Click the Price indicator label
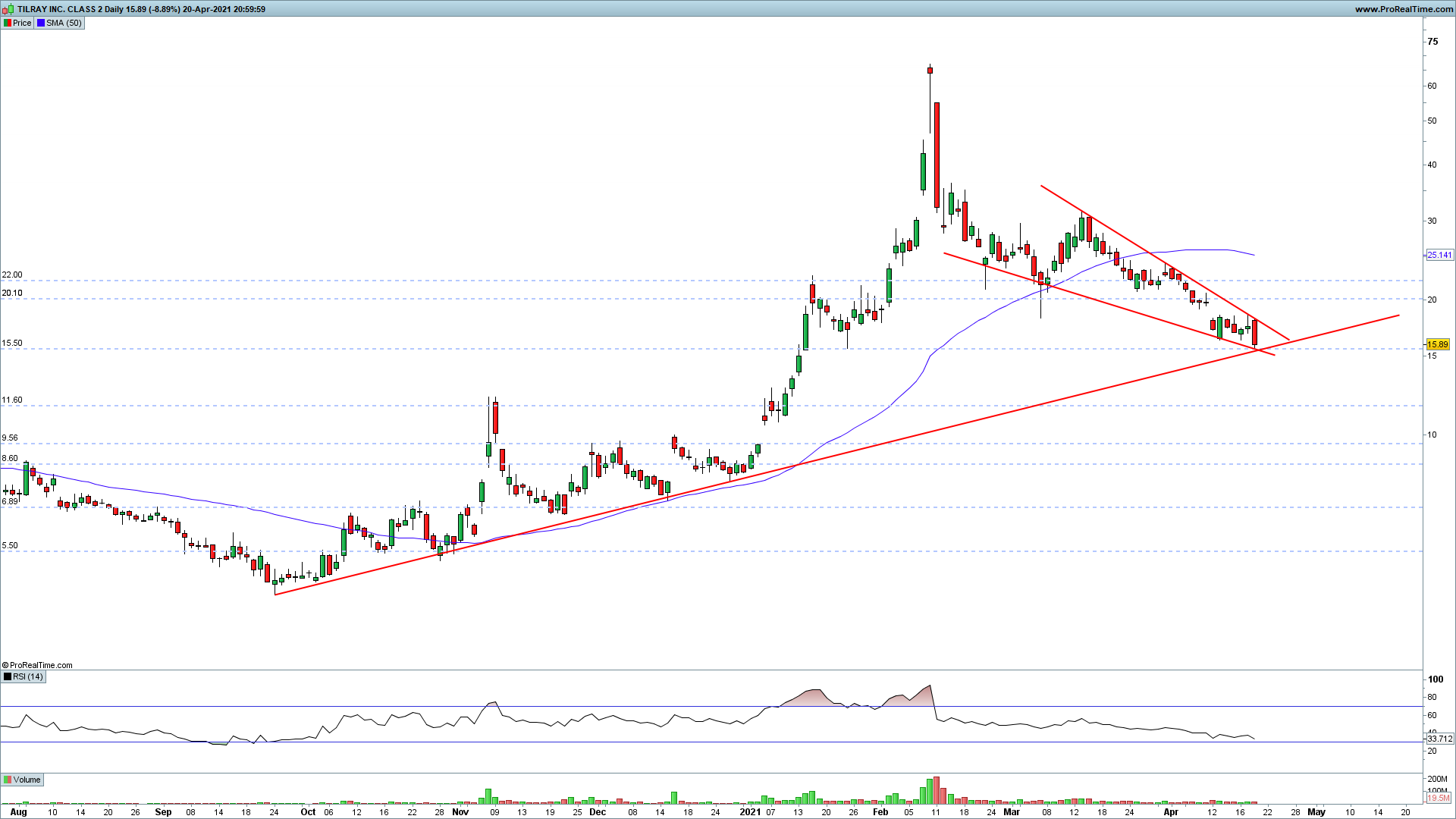Viewport: 1456px width, 819px height. click(x=22, y=23)
